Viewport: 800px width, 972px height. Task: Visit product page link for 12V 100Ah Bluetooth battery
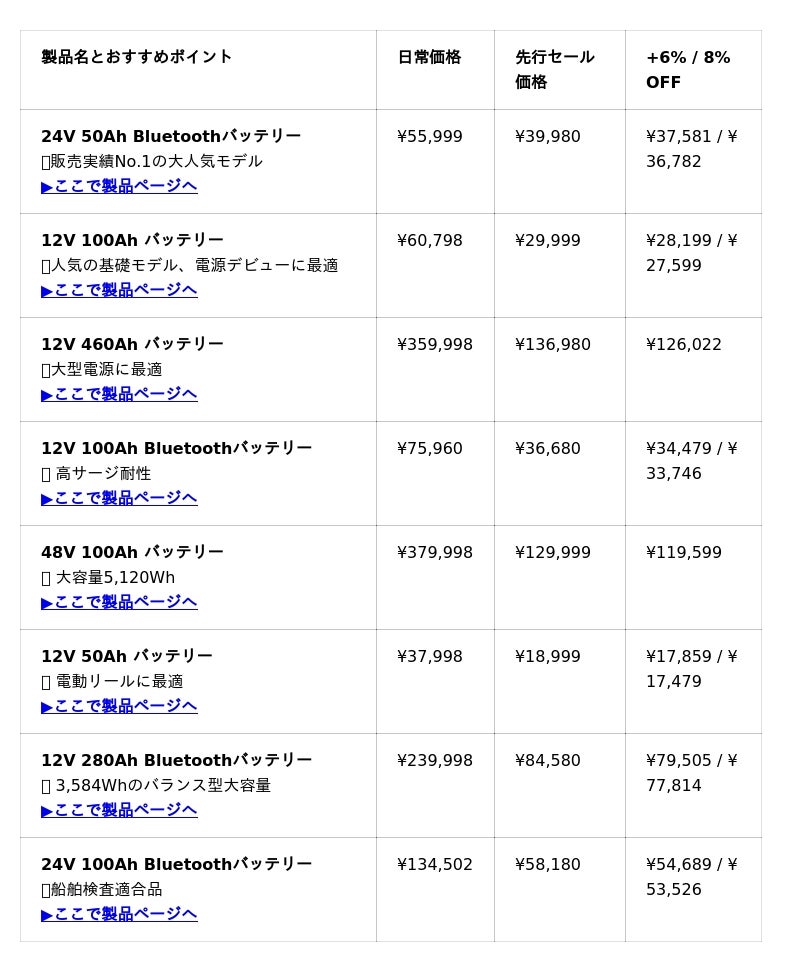click(x=119, y=498)
